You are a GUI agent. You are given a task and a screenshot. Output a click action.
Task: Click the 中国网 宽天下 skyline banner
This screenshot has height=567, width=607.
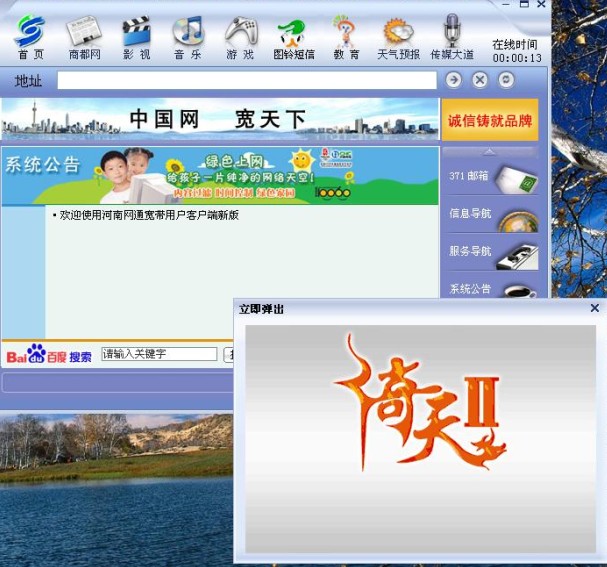[x=220, y=119]
